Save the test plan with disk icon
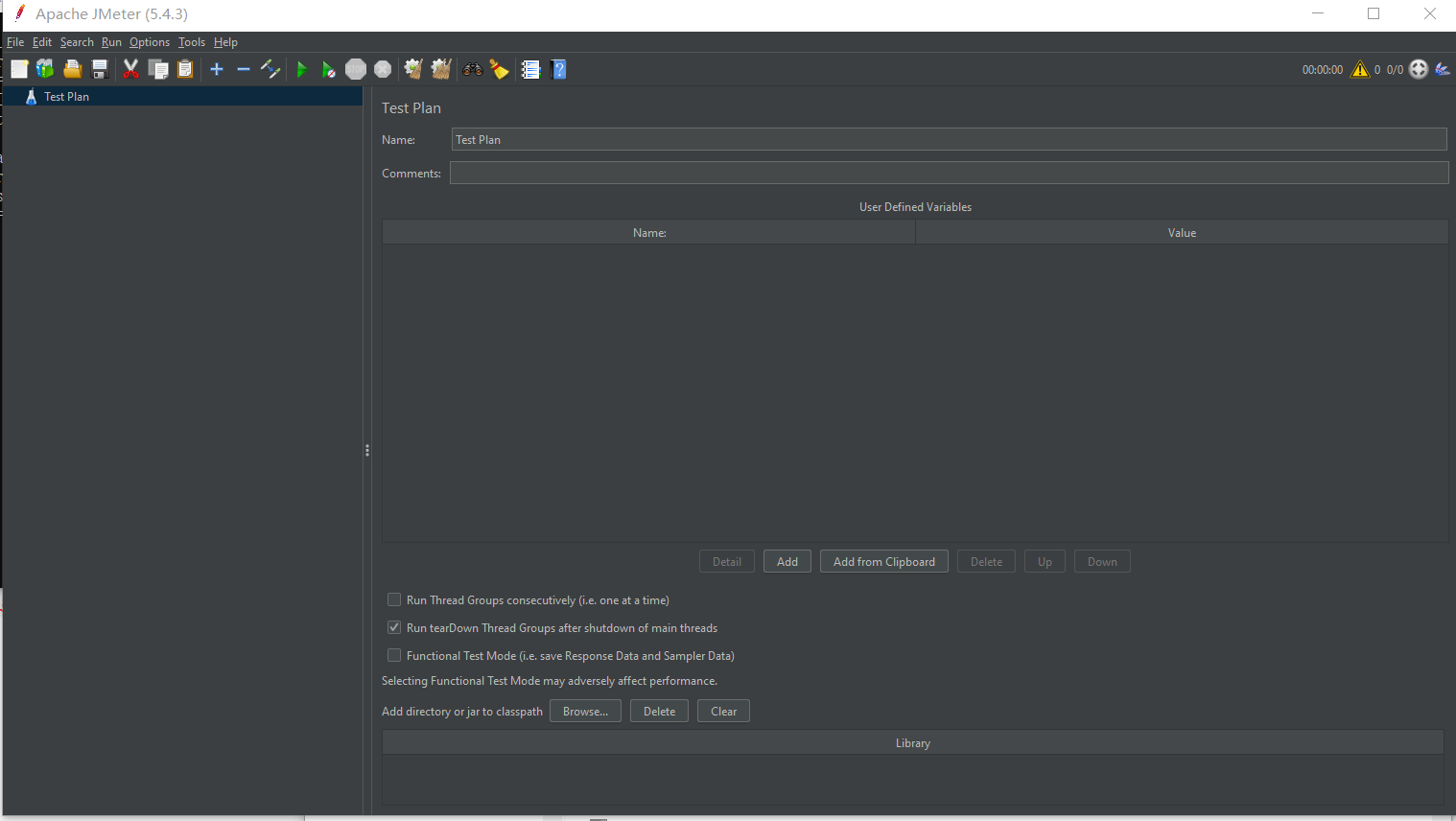Viewport: 1456px width, 821px height. 99,69
